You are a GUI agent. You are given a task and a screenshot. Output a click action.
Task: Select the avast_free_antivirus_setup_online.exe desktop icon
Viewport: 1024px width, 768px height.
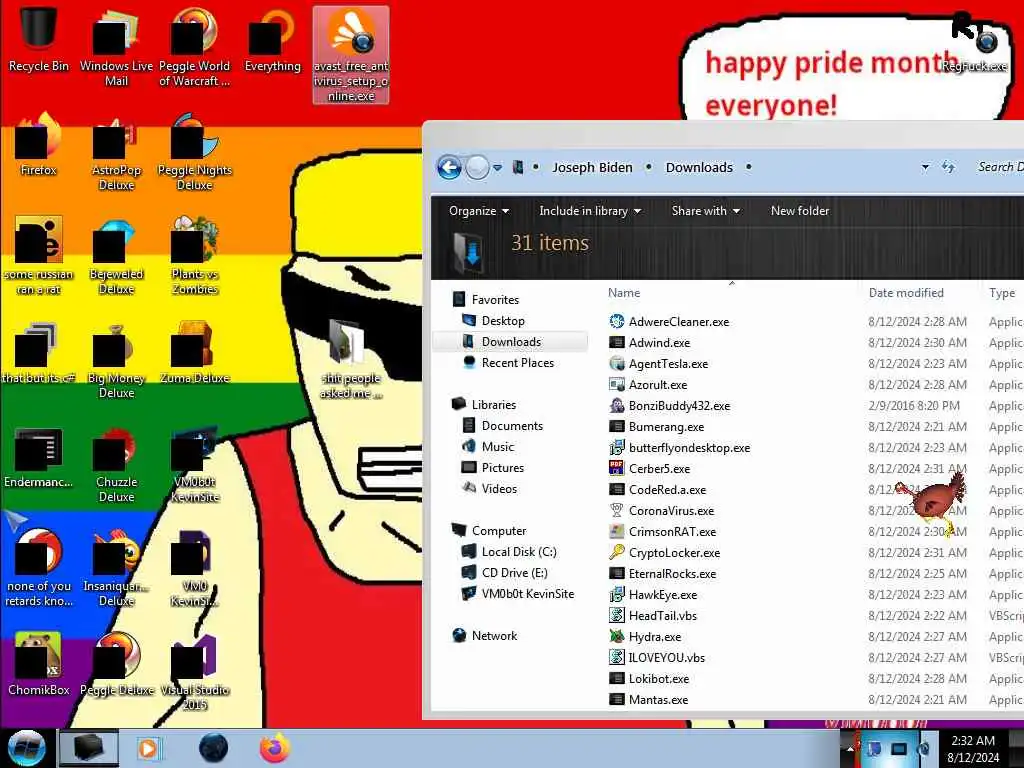[351, 55]
